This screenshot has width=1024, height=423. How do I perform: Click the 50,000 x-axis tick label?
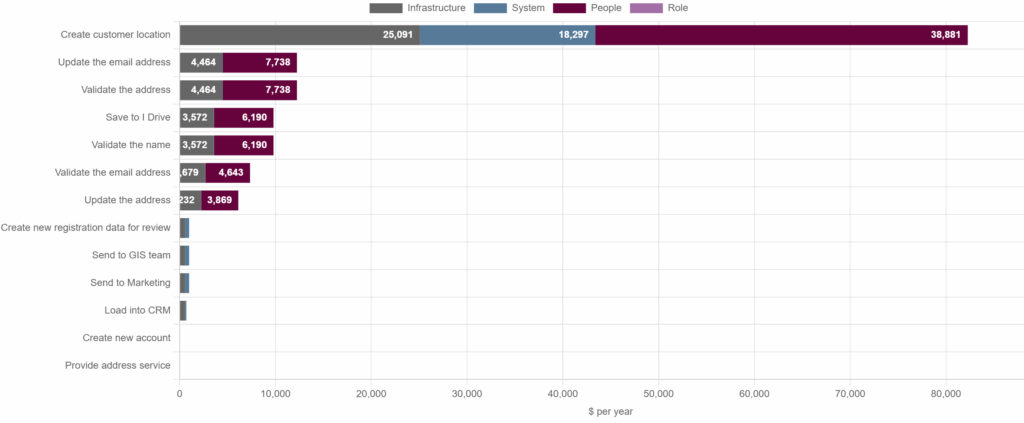[658, 394]
